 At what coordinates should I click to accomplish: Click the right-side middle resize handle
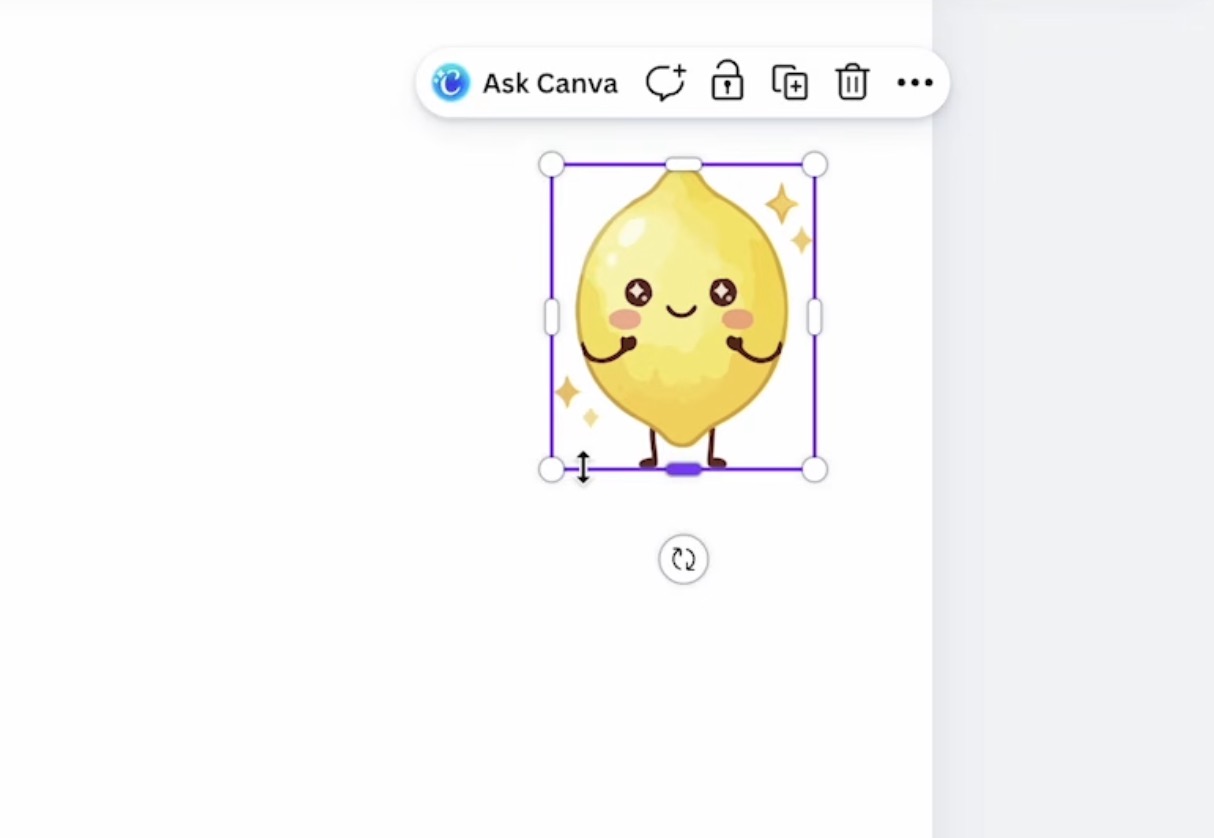pos(814,317)
